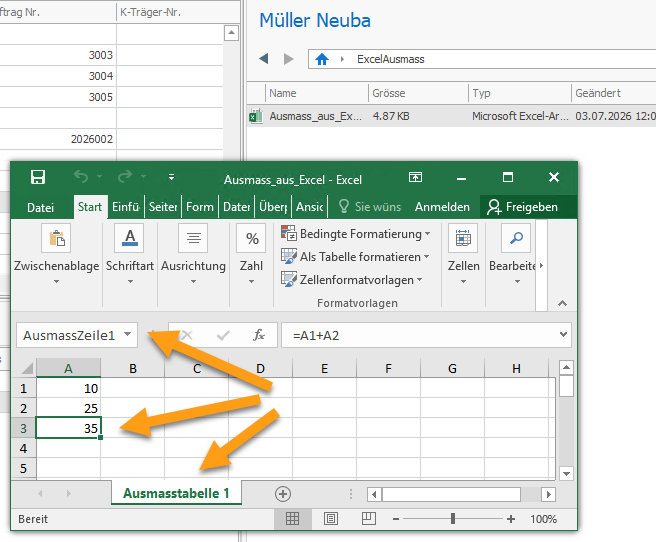Click the Excel vertical scrollbar up arrow

tap(566, 368)
